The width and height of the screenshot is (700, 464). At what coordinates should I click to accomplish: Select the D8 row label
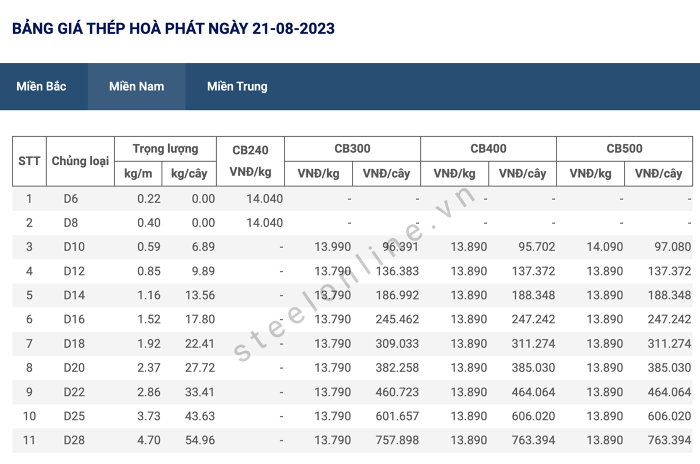tap(71, 223)
